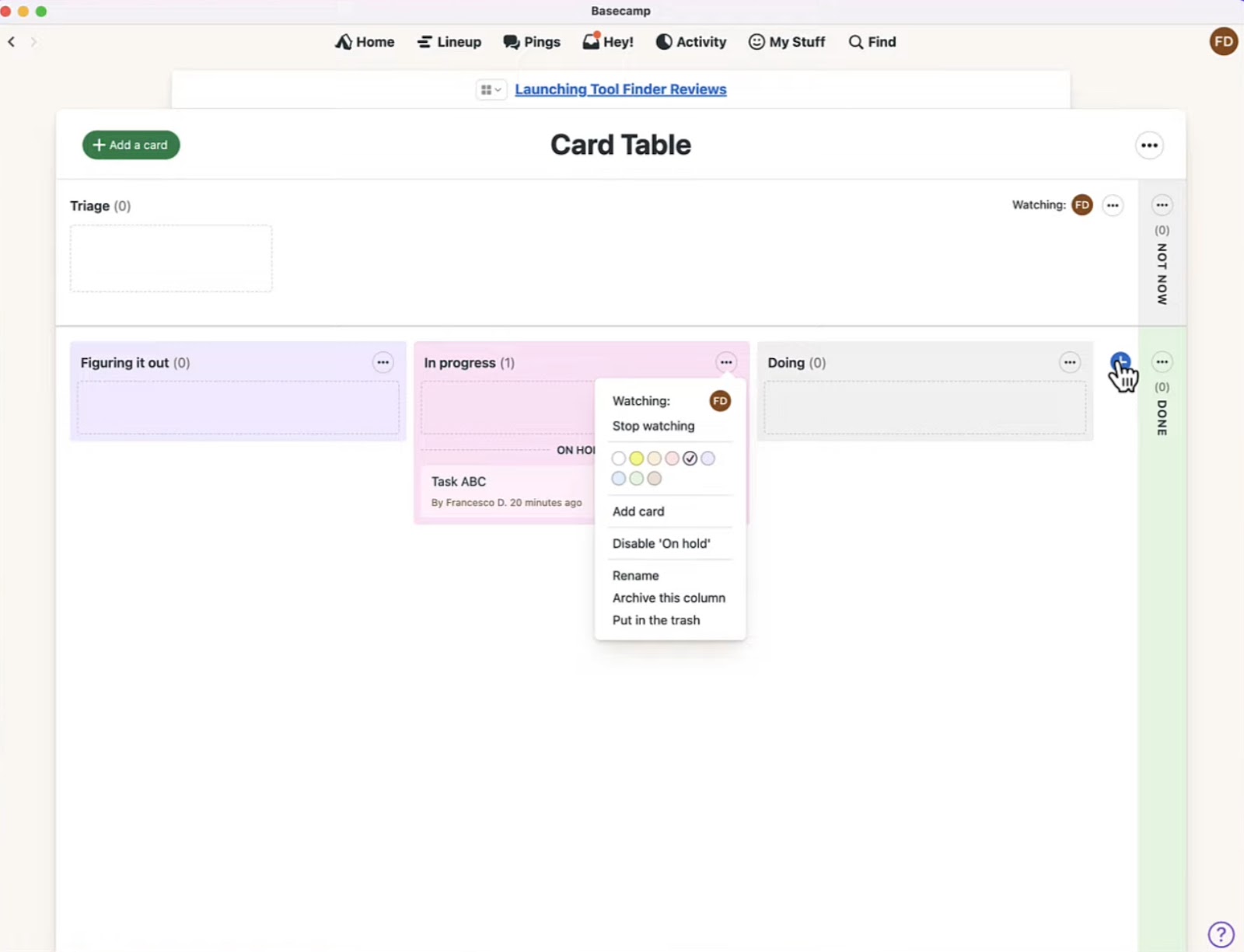The width and height of the screenshot is (1244, 952).
Task: Open the Task ABC card
Action: coord(508,491)
